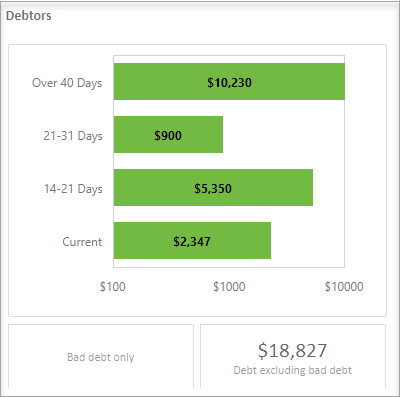Click the Current axis label

click(82, 242)
